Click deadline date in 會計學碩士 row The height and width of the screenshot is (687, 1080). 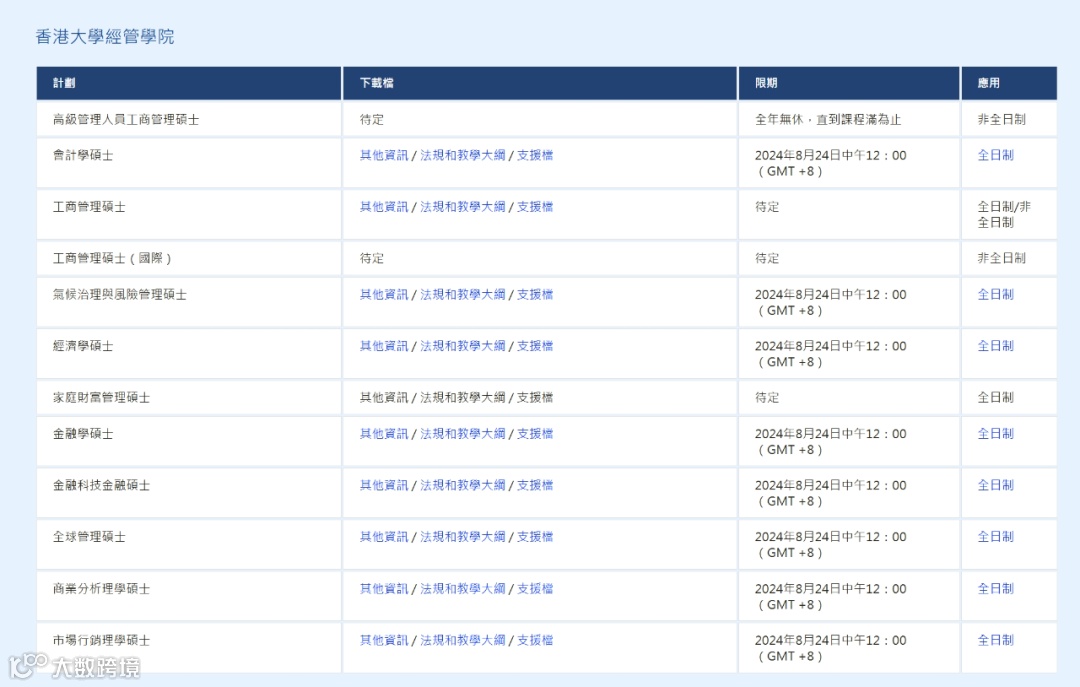click(831, 163)
